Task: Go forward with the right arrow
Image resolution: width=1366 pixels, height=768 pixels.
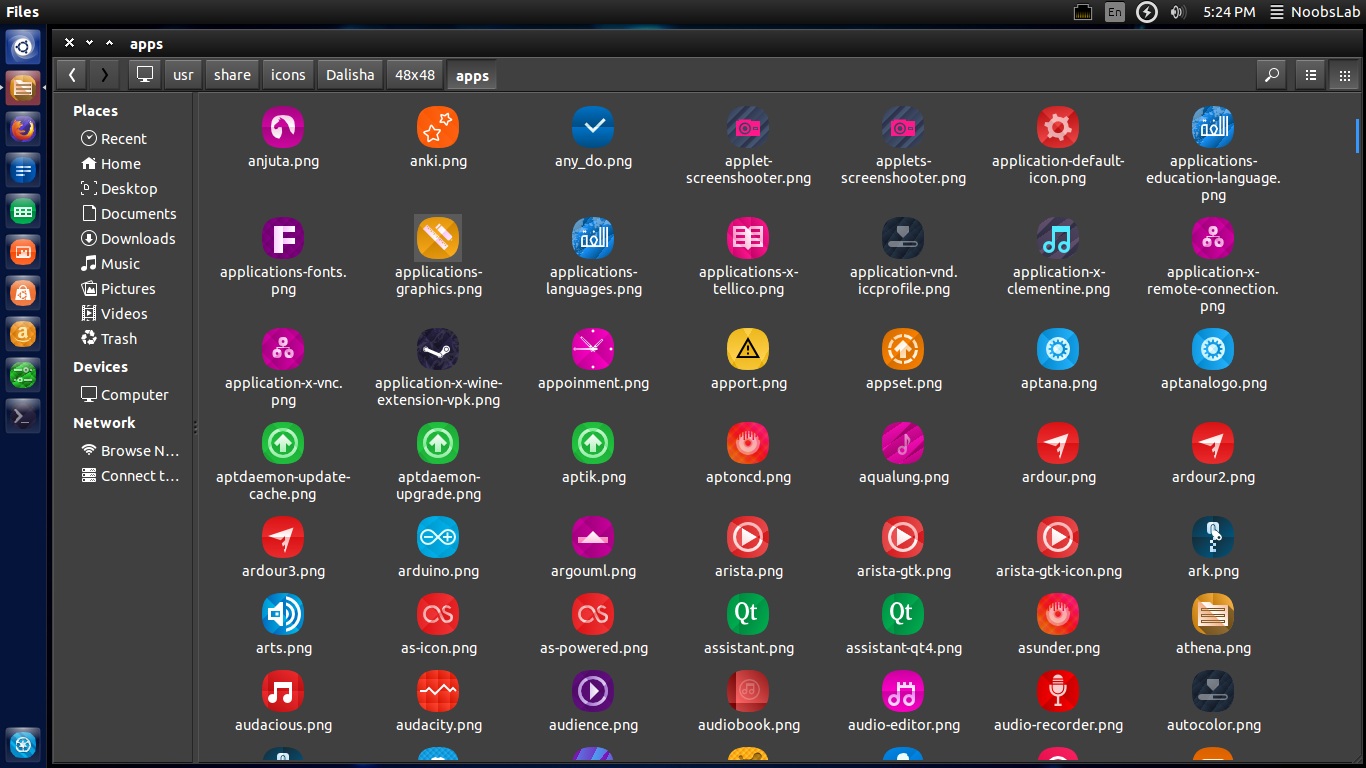Action: [104, 74]
